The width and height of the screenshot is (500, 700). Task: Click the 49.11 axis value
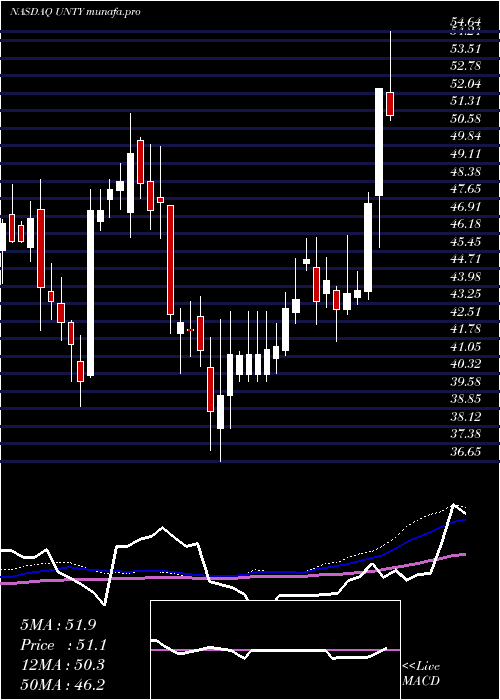click(466, 154)
